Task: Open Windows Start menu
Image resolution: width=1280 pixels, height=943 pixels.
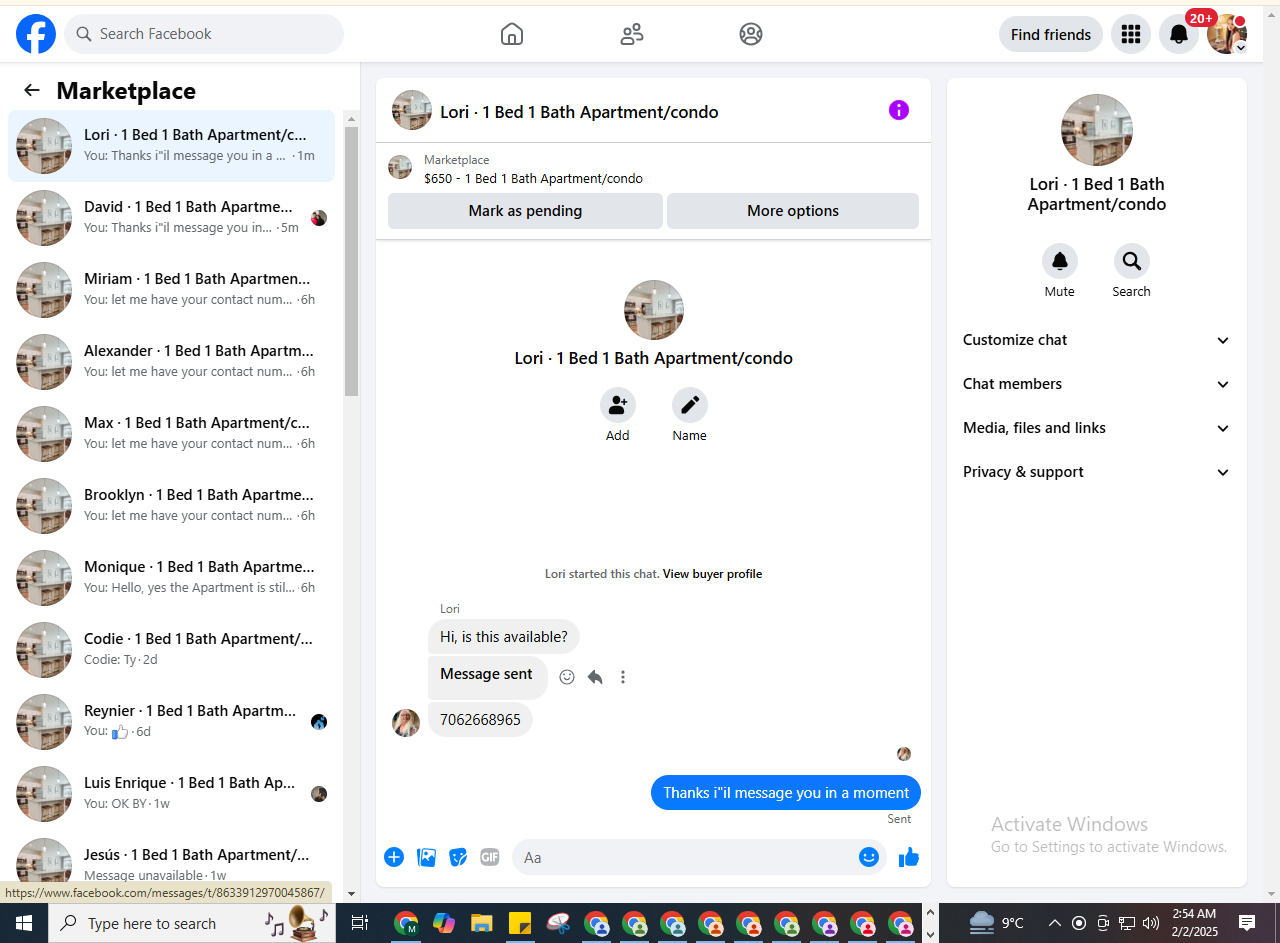Action: (x=24, y=923)
